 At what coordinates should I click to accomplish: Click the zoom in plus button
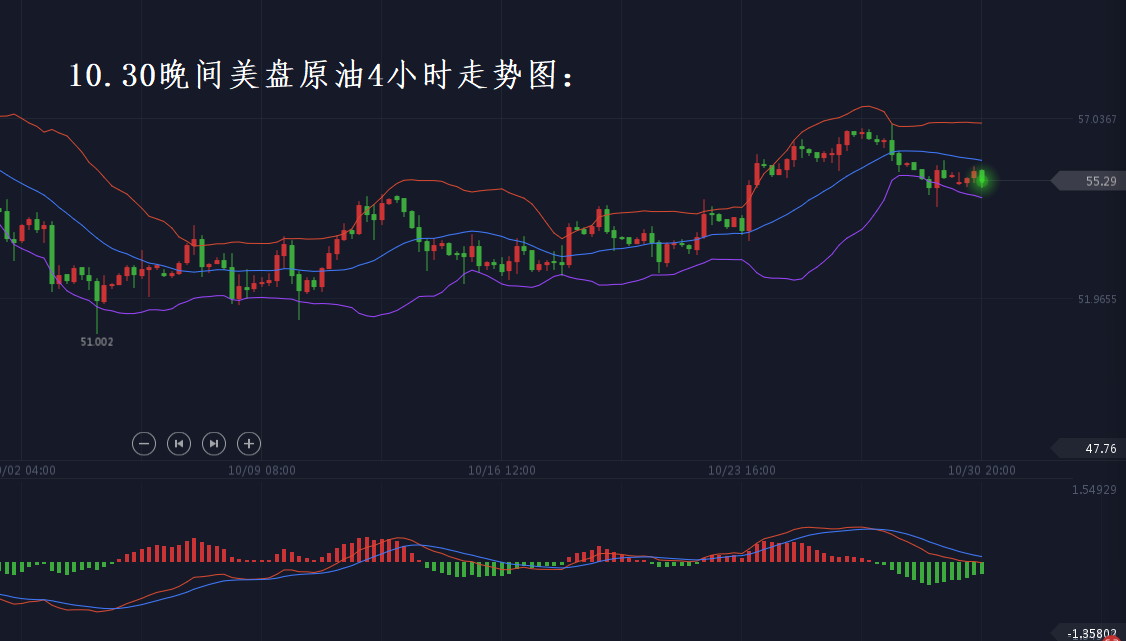[249, 443]
